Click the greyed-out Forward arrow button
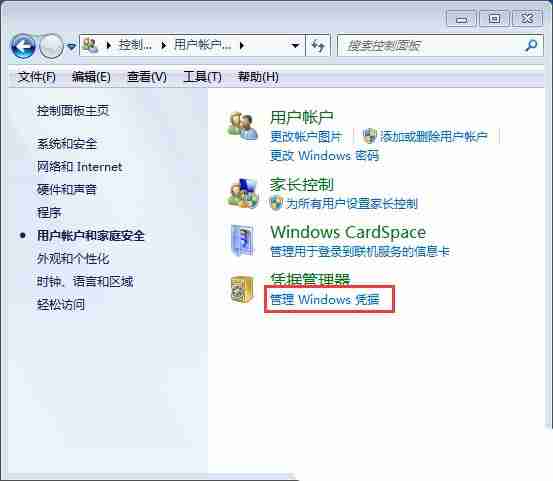The image size is (553, 481). [51, 46]
